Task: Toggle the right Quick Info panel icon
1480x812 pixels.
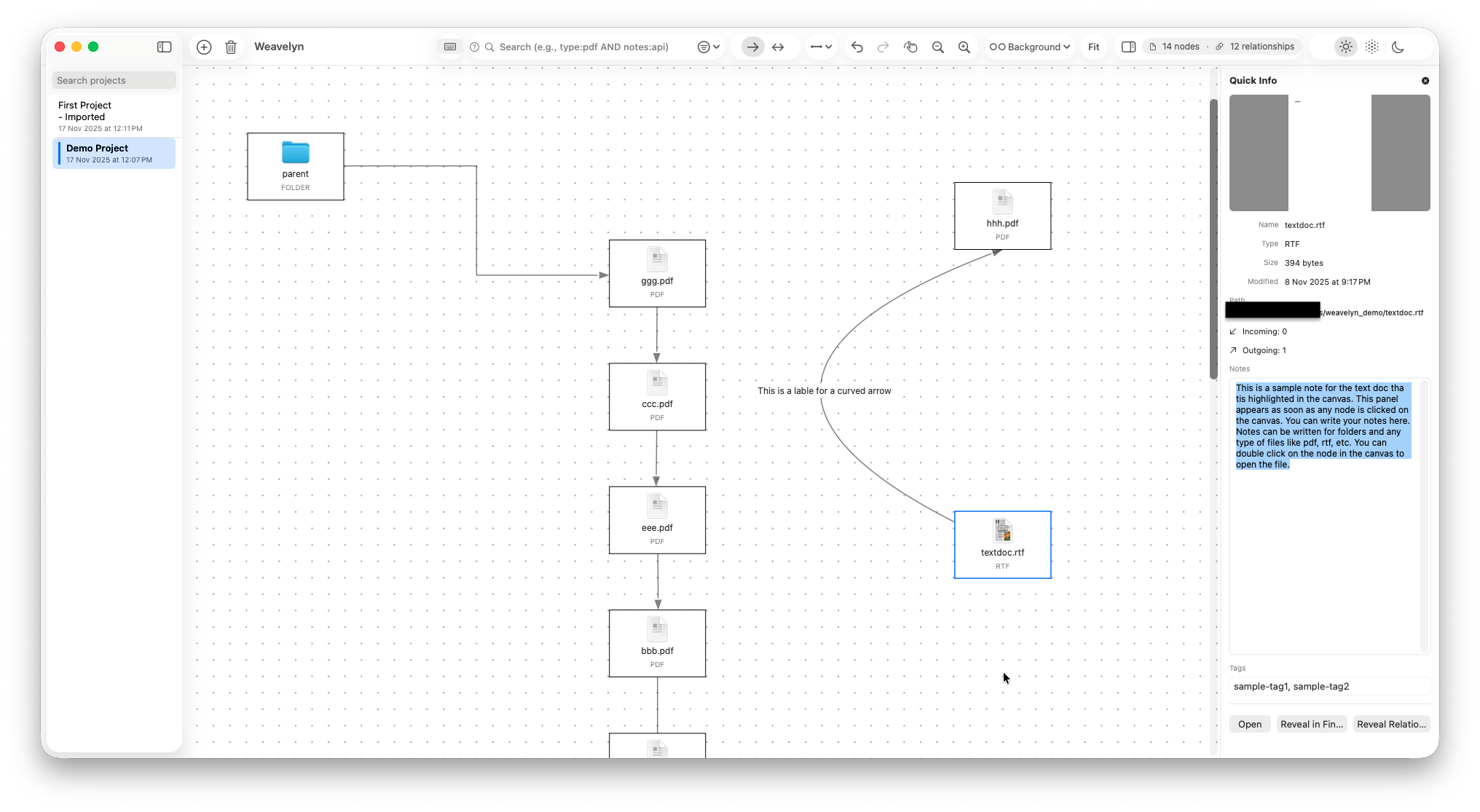Action: pyautogui.click(x=1128, y=47)
